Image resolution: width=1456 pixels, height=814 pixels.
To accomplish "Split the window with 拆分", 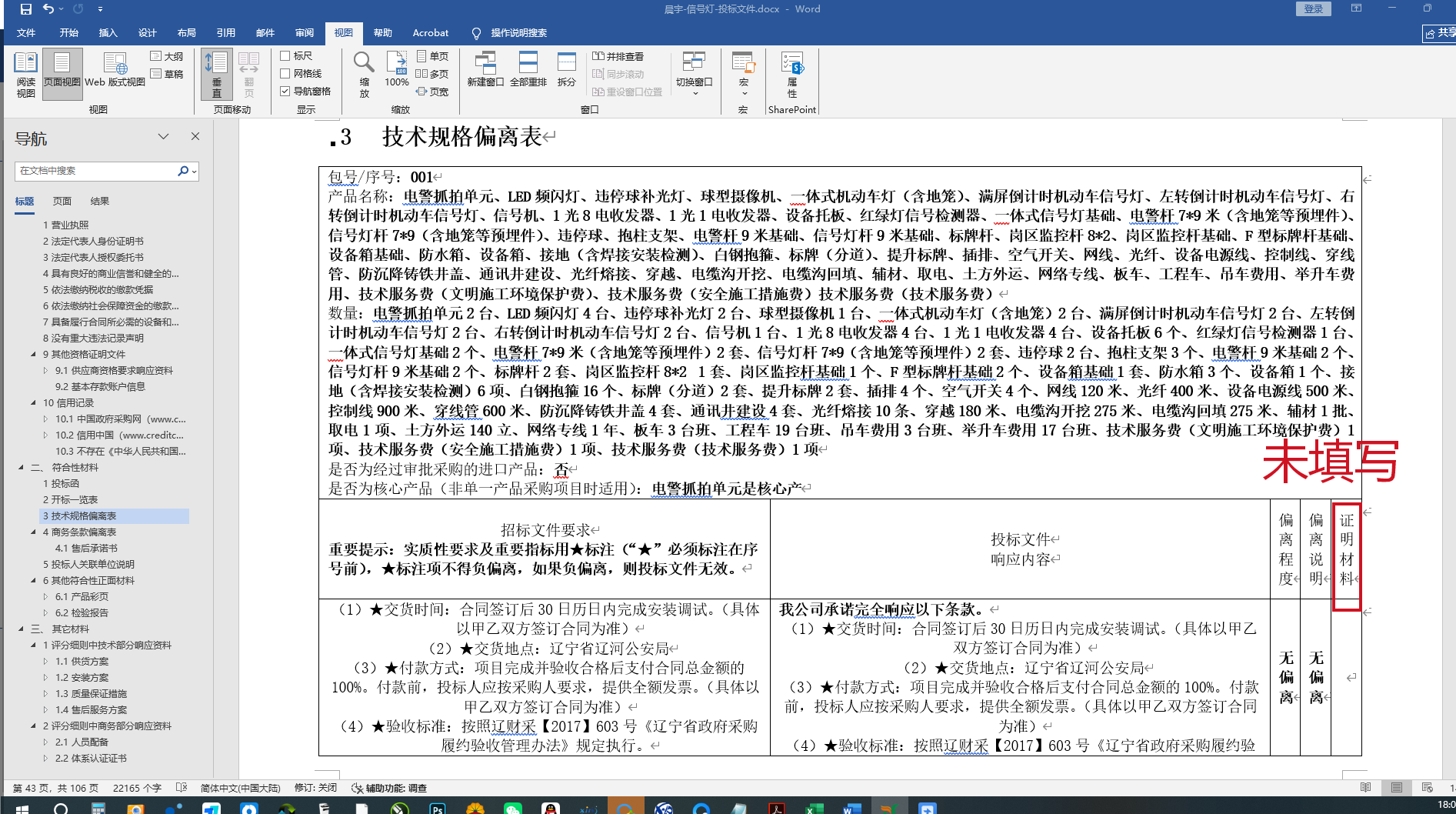I will click(x=567, y=70).
